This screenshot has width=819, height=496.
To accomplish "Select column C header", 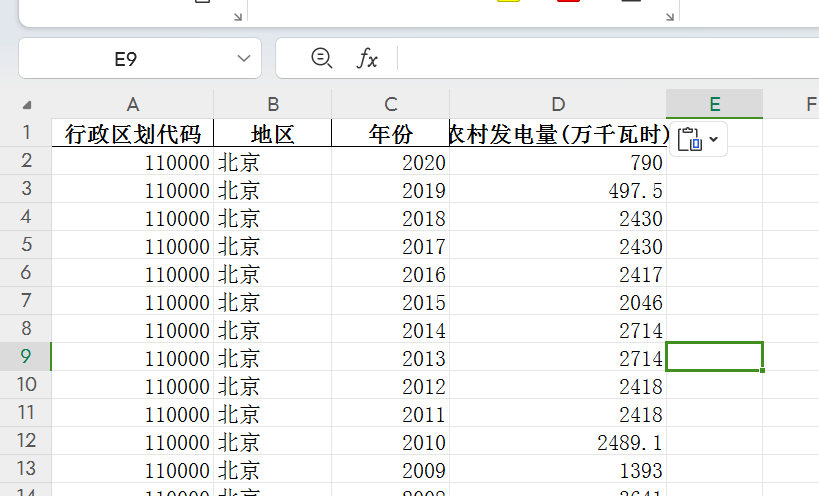I will click(391, 104).
